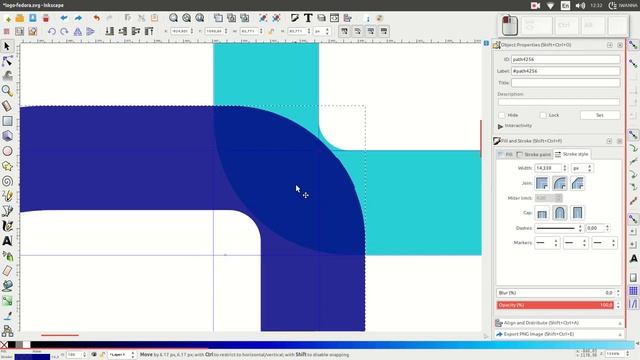Toggle the Lock checkbox
The width and height of the screenshot is (640, 360).
[543, 116]
